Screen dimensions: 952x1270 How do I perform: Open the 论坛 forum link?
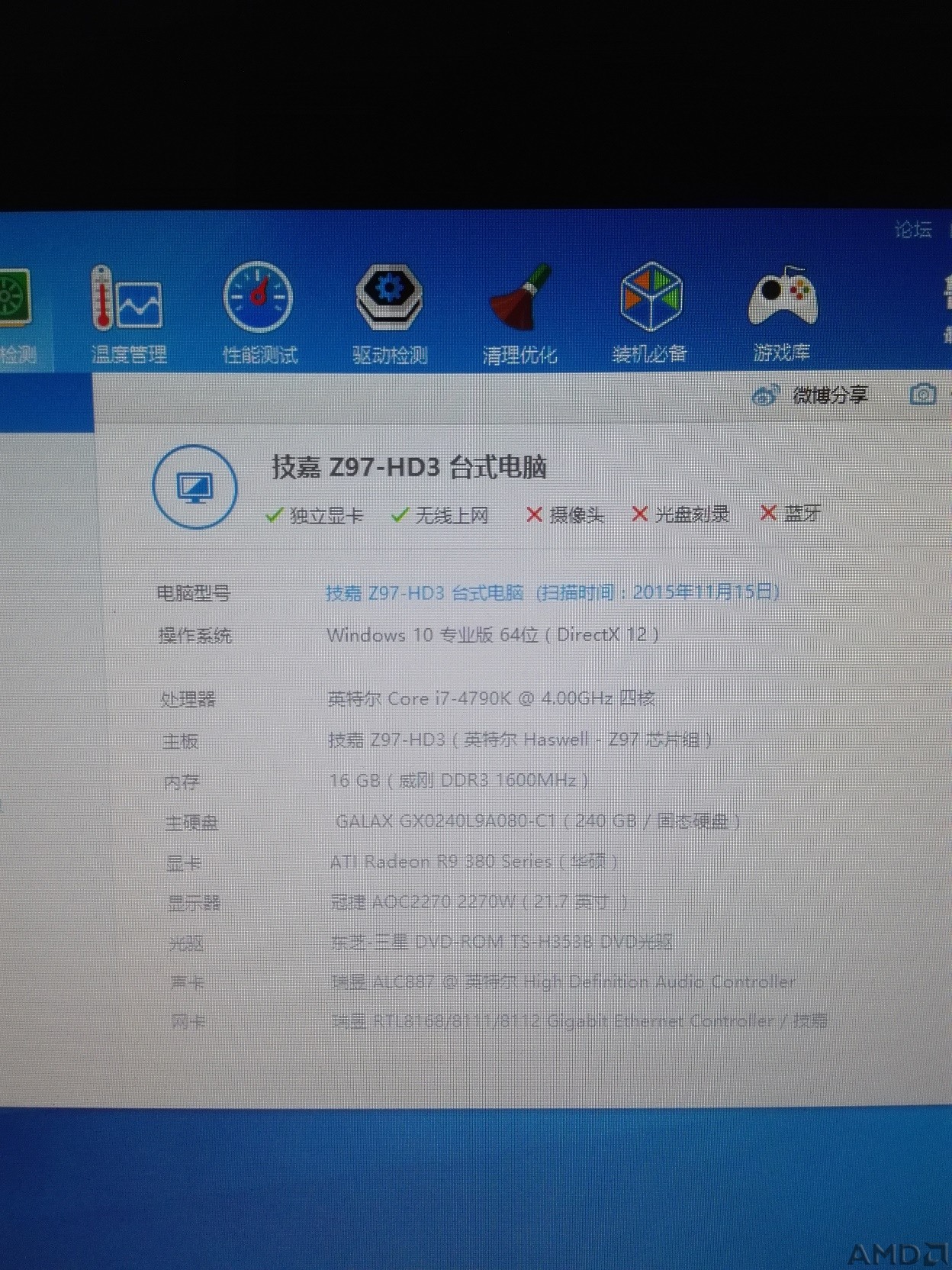[913, 229]
